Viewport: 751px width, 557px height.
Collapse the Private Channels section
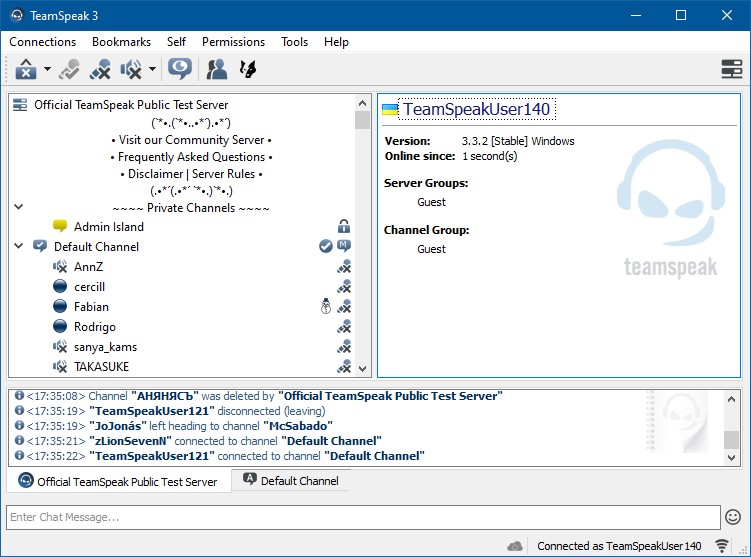(x=19, y=207)
